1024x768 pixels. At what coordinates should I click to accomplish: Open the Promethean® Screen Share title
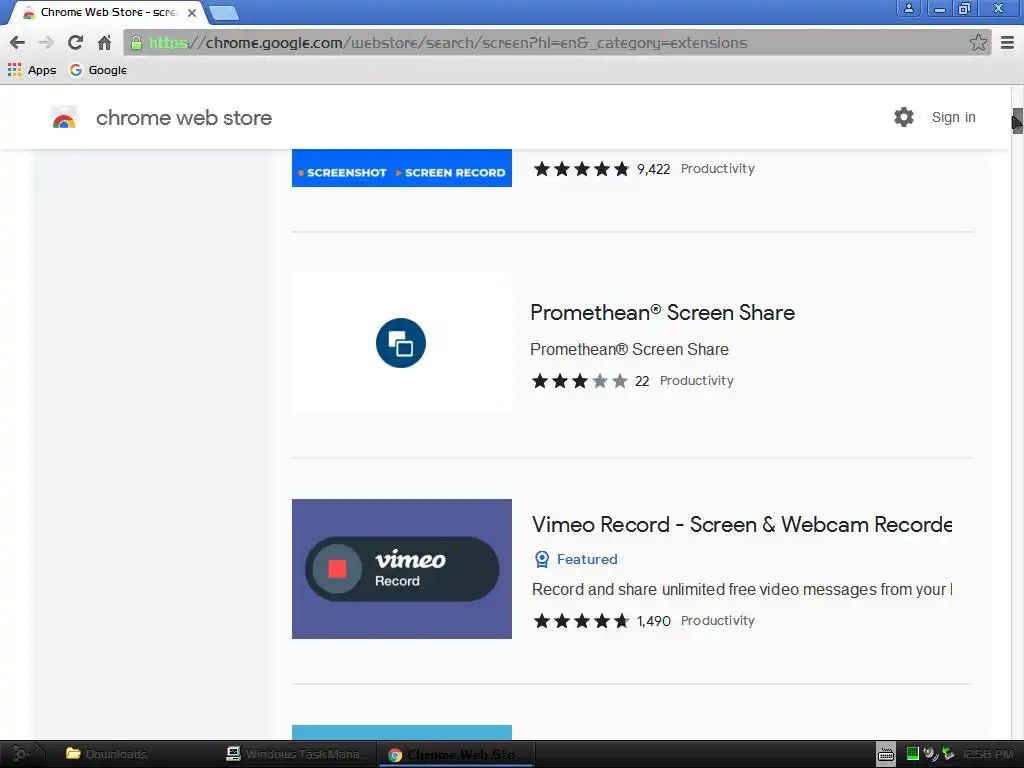[662, 313]
